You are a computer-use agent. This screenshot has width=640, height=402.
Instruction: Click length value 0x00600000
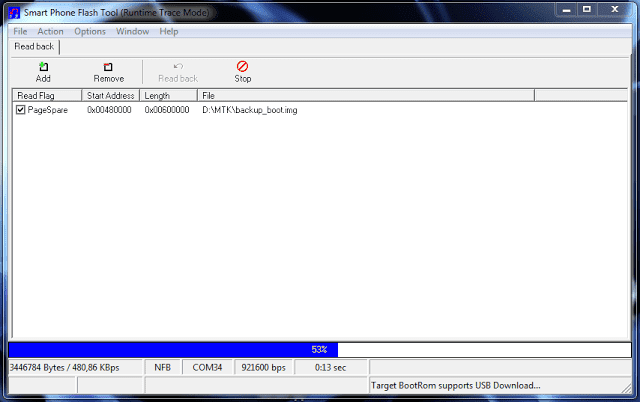click(167, 110)
